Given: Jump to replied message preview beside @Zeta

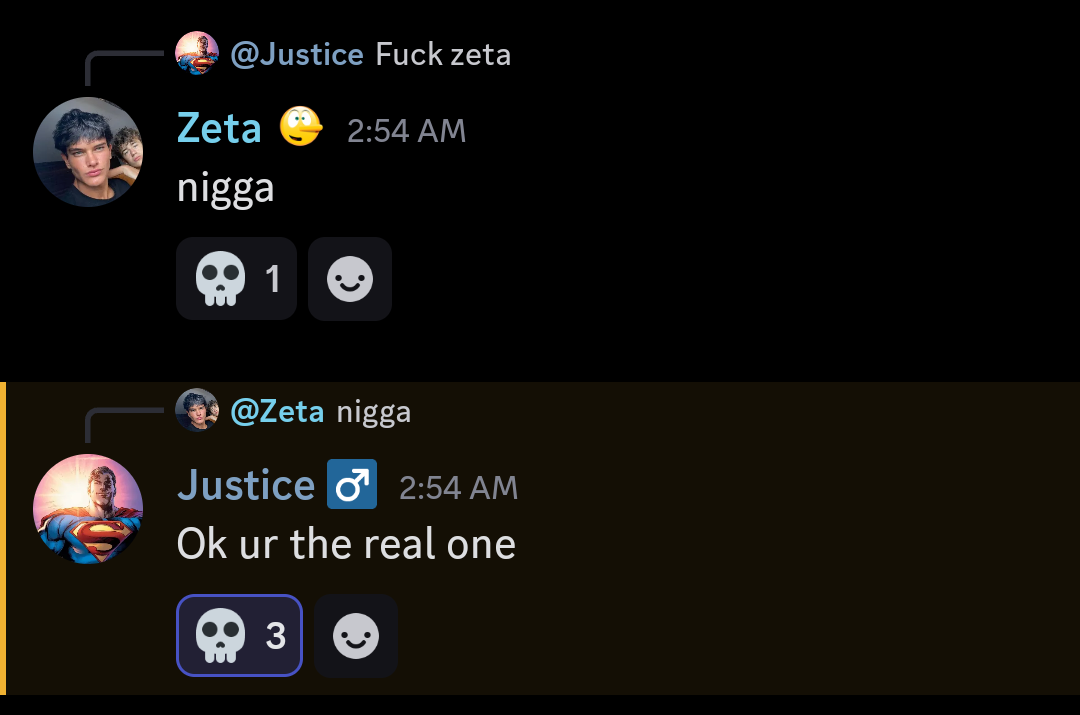Looking at the screenshot, I should [x=373, y=413].
